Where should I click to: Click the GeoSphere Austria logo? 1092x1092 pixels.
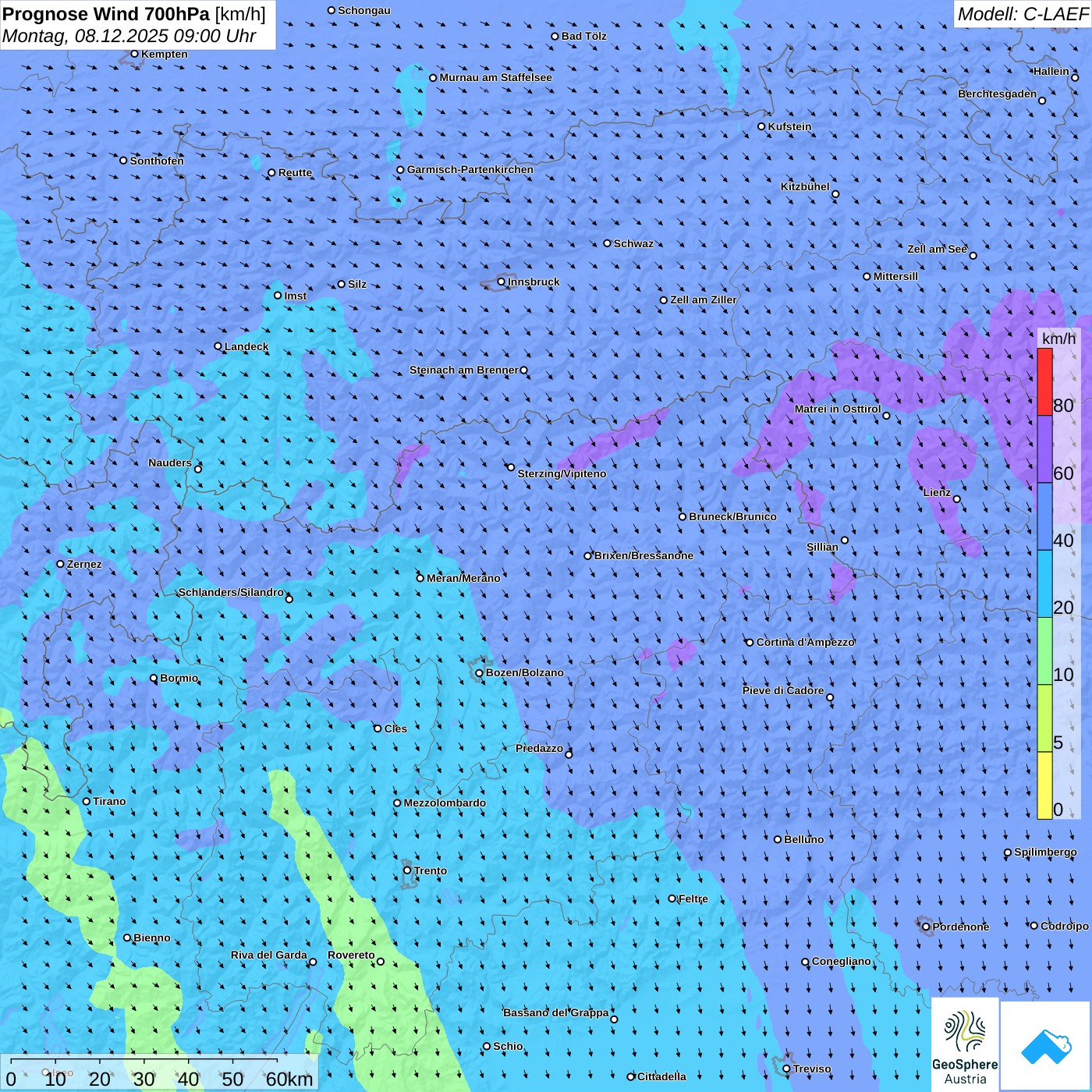(x=965, y=1045)
